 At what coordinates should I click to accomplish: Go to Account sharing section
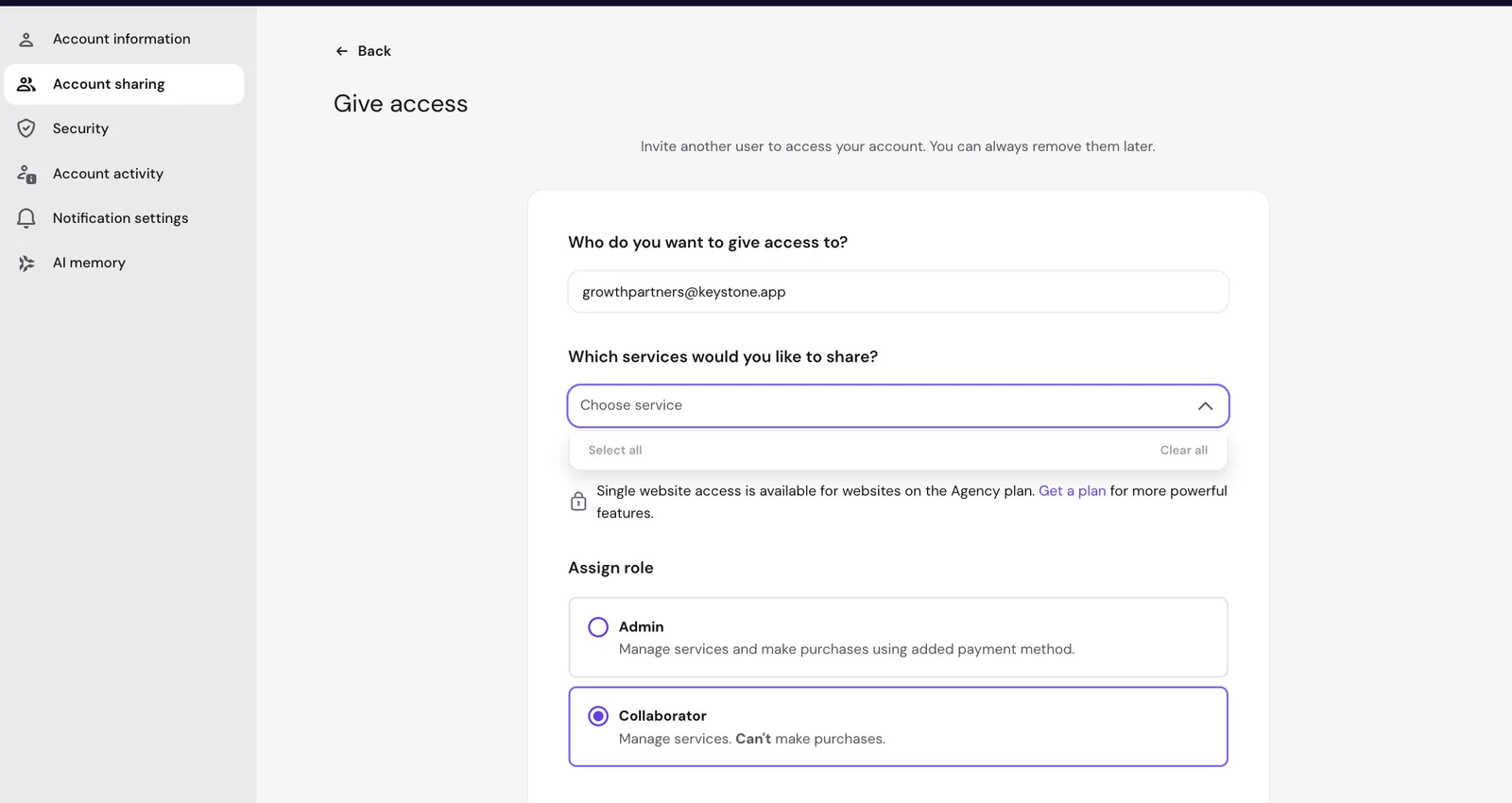(x=124, y=84)
